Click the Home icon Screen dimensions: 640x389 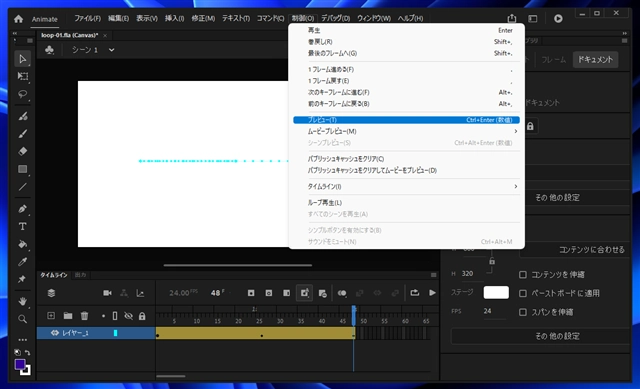click(18, 19)
